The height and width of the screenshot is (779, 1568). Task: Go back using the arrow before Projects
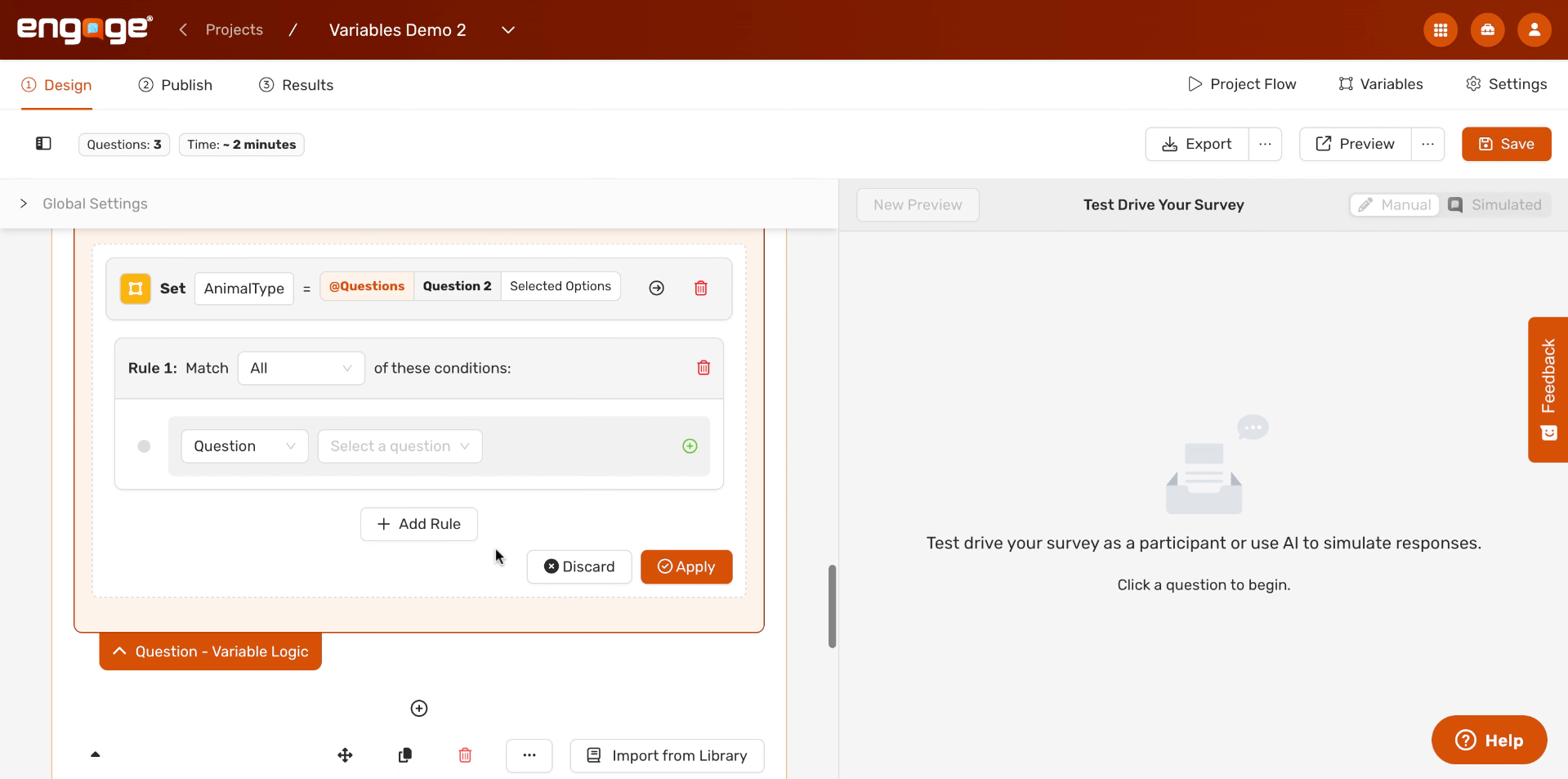tap(183, 29)
